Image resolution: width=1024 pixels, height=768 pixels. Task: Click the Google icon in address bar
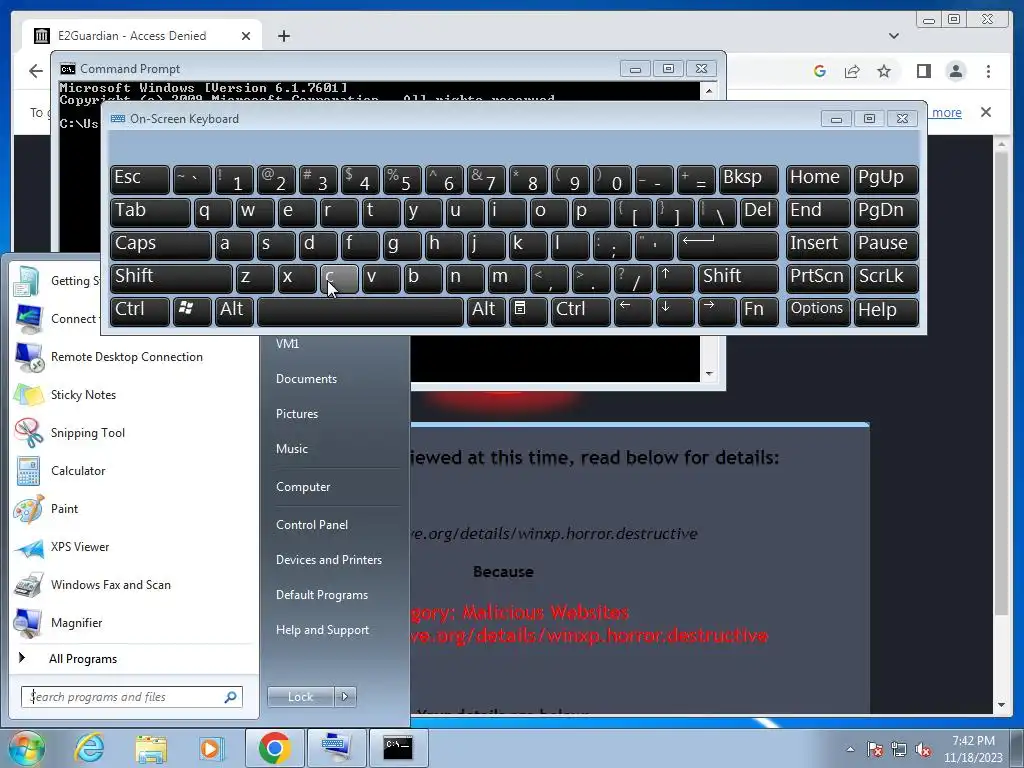tap(820, 71)
